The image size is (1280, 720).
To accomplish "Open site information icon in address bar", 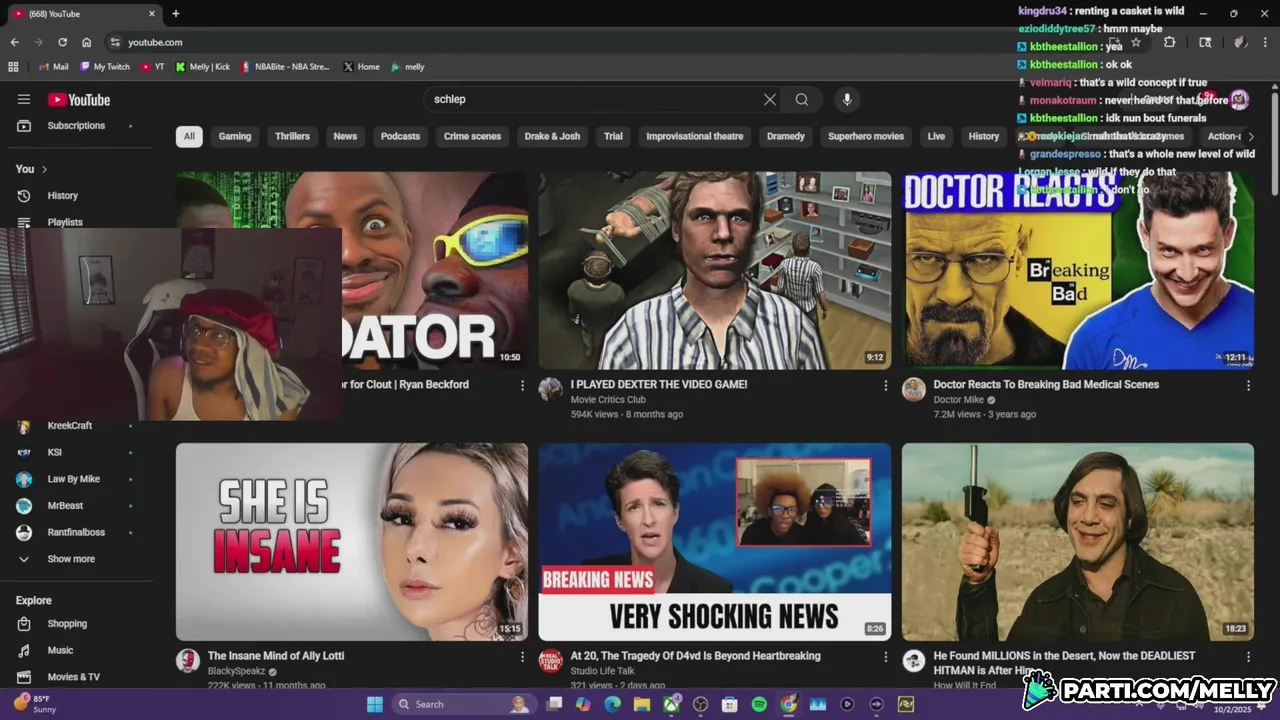I will click(115, 42).
